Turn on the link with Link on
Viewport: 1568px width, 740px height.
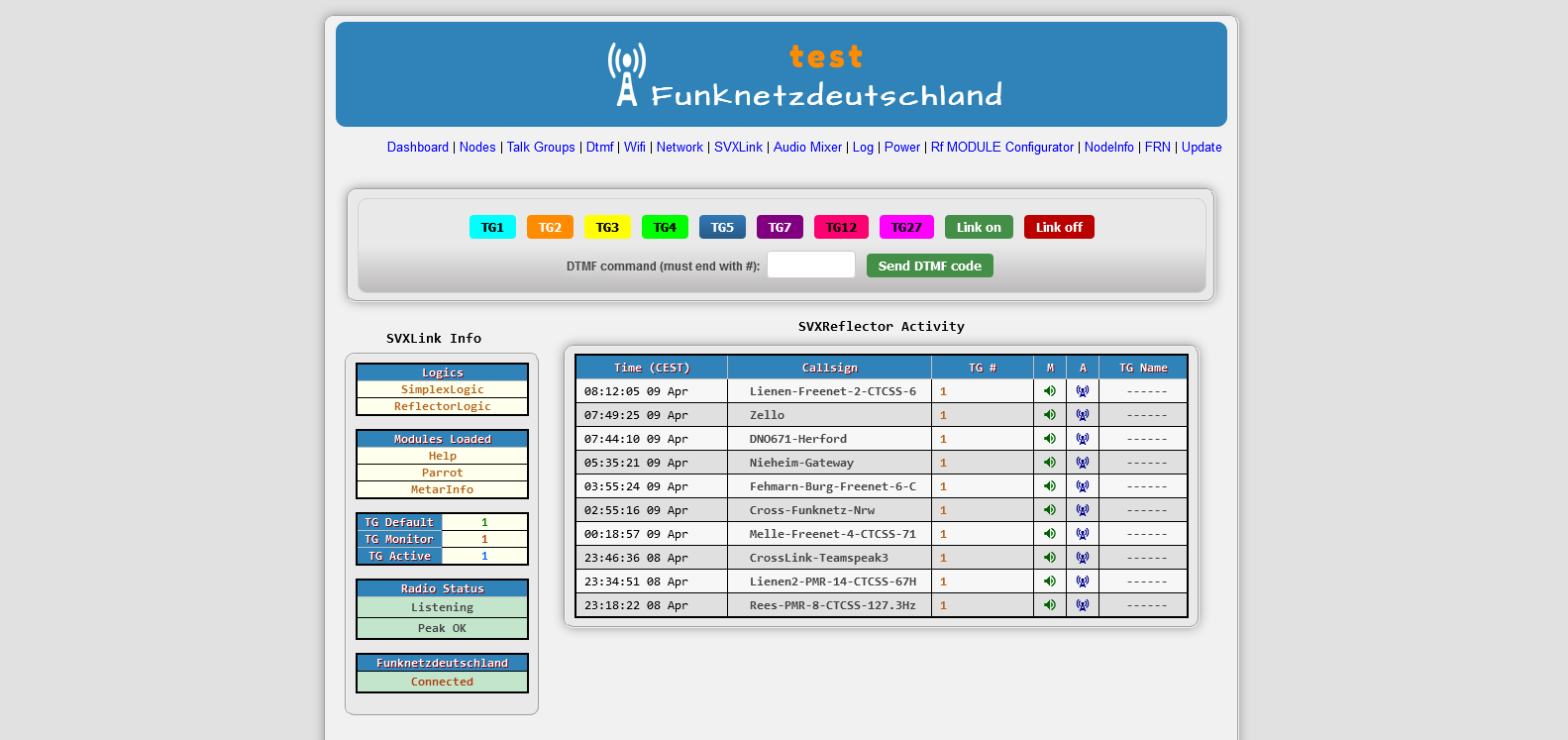(979, 227)
